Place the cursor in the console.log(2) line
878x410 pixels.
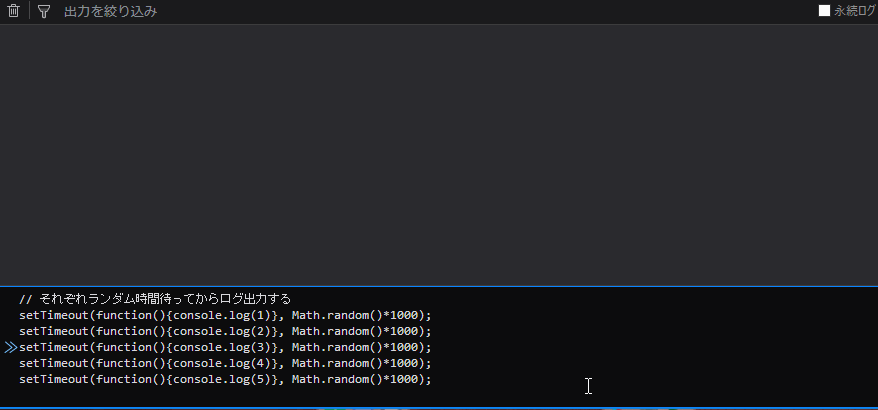[x=225, y=331]
